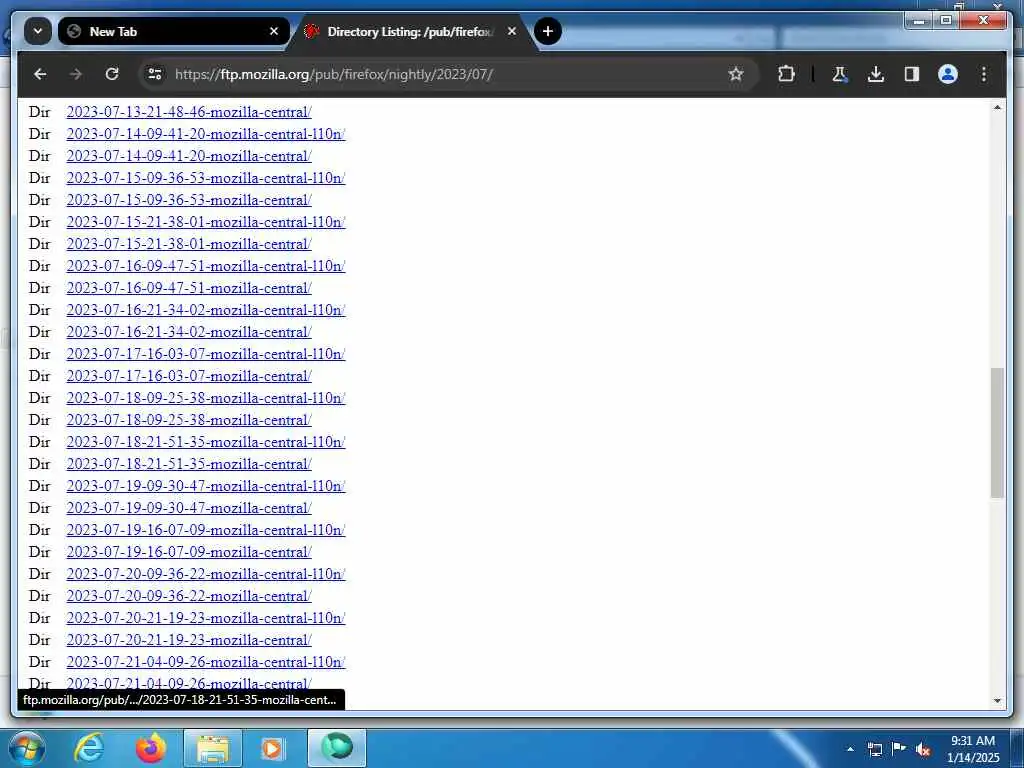
Task: Expand the tab search dropdown
Action: (x=38, y=31)
